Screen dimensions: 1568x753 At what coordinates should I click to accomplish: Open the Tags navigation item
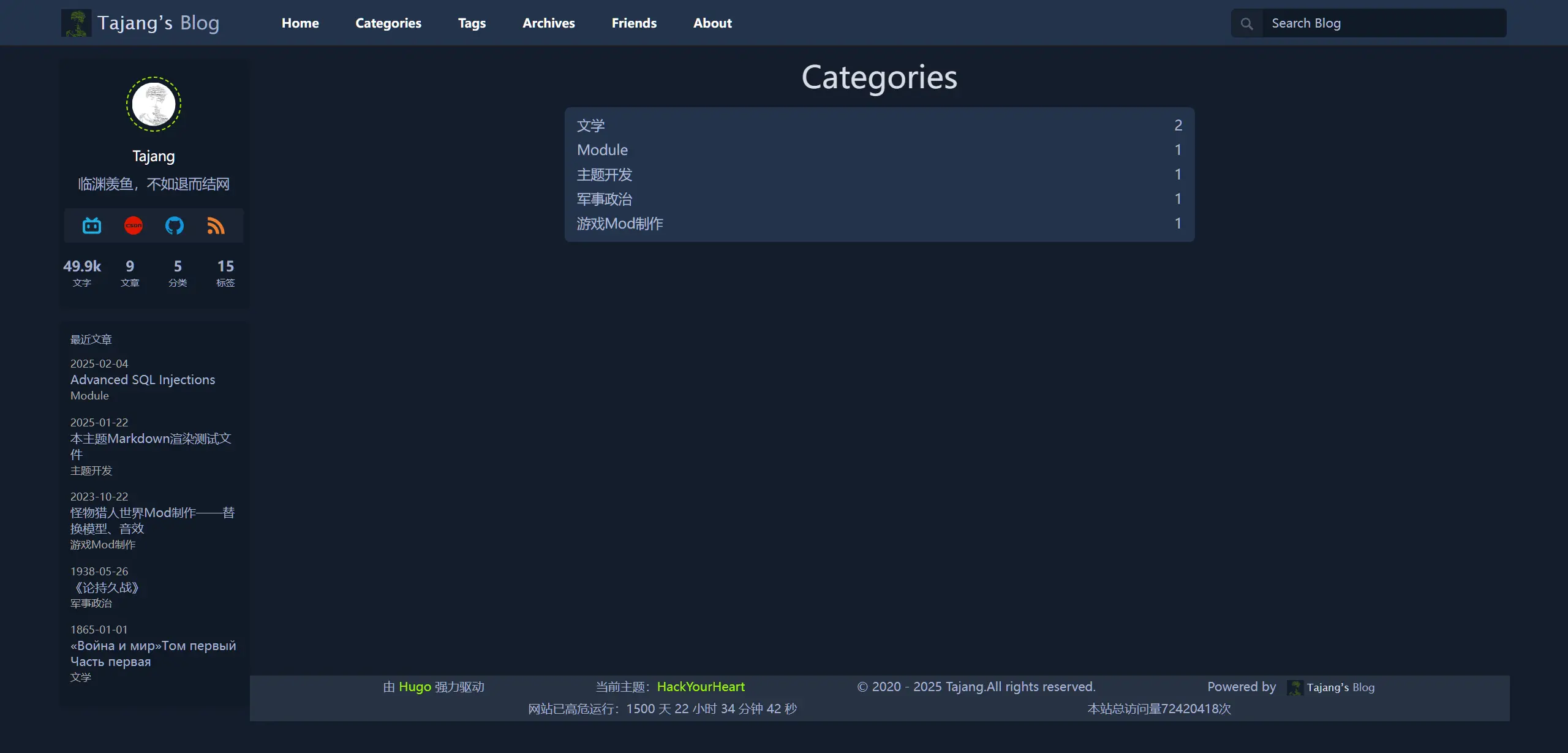tap(472, 23)
